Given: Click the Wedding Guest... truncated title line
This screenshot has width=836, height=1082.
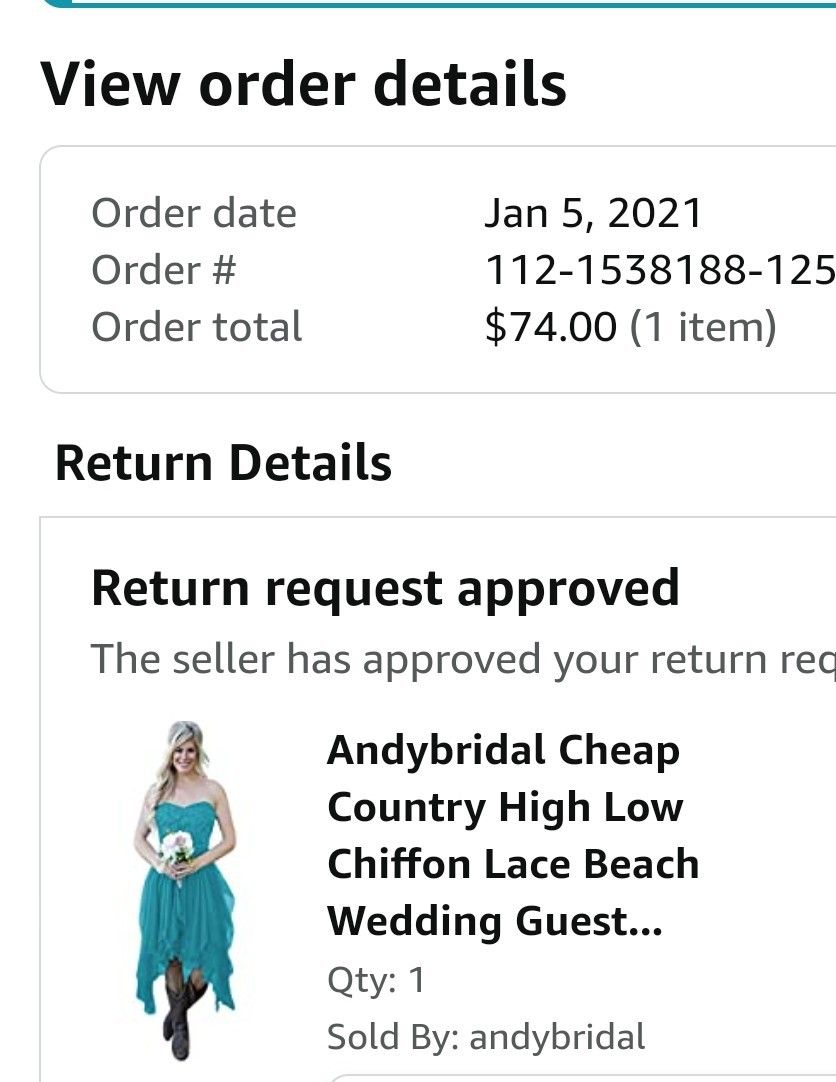Looking at the screenshot, I should click(x=494, y=921).
